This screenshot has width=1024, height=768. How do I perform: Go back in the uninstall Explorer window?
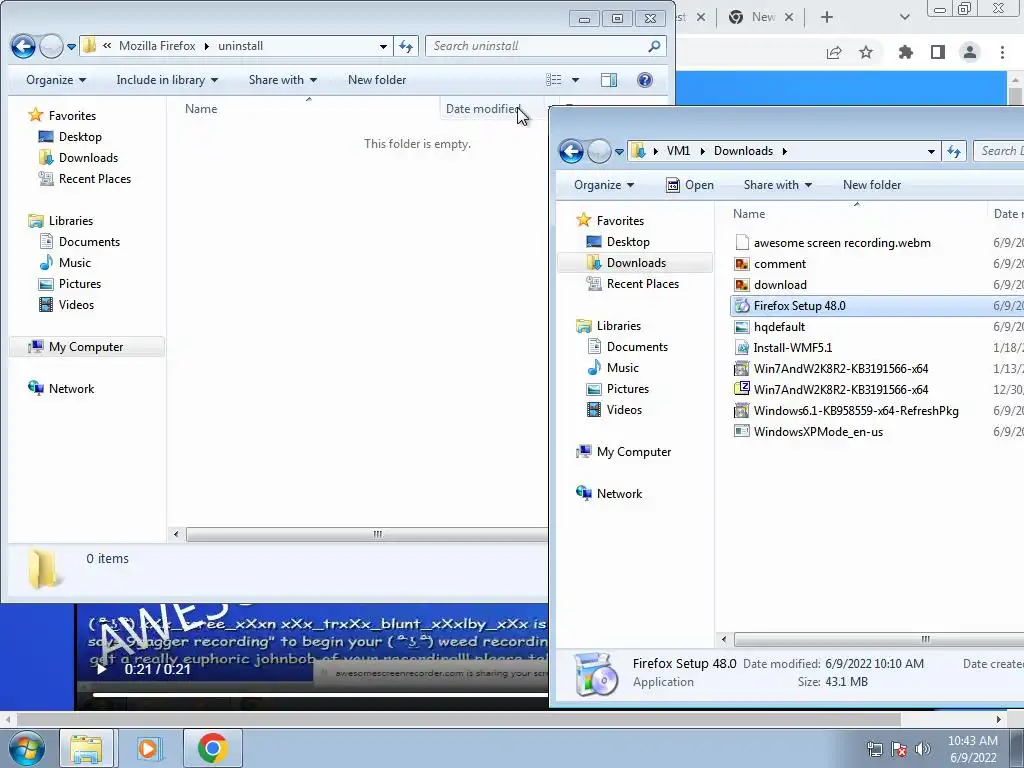[x=24, y=46]
